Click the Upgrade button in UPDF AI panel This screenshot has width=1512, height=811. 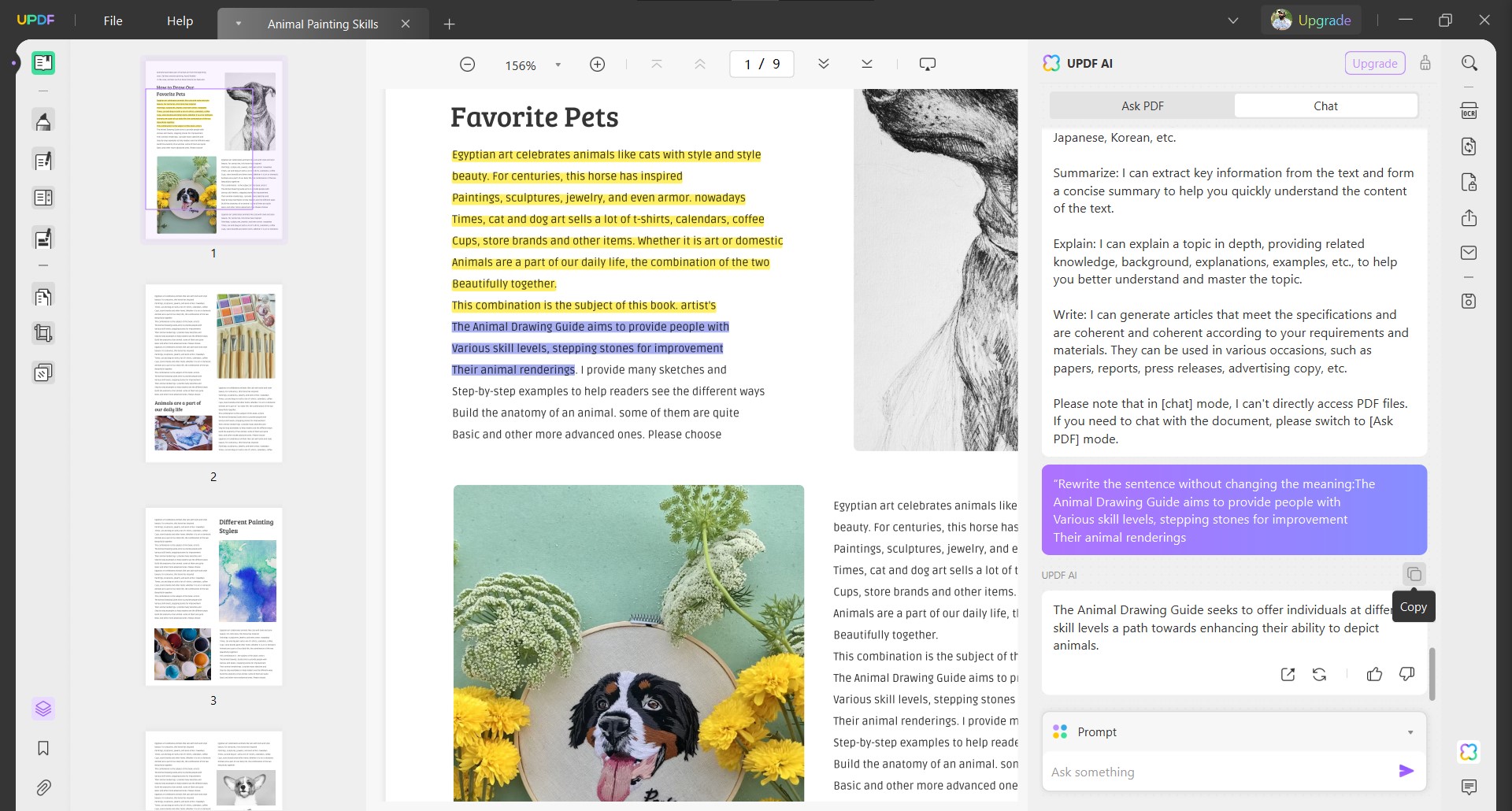1375,63
